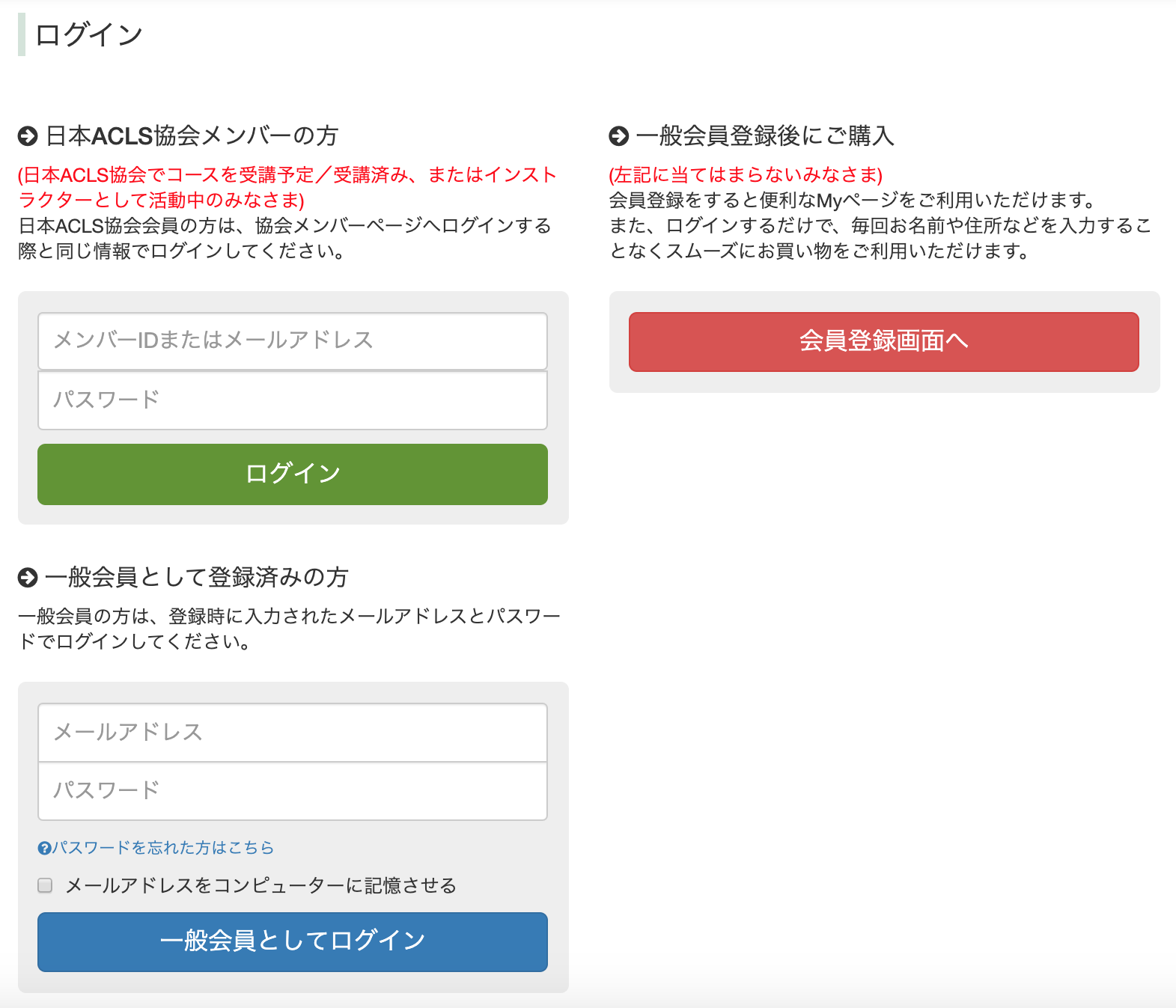Click the red (左記に当てはまらないみなさま) text
Image resolution: width=1176 pixels, height=1008 pixels.
(746, 175)
